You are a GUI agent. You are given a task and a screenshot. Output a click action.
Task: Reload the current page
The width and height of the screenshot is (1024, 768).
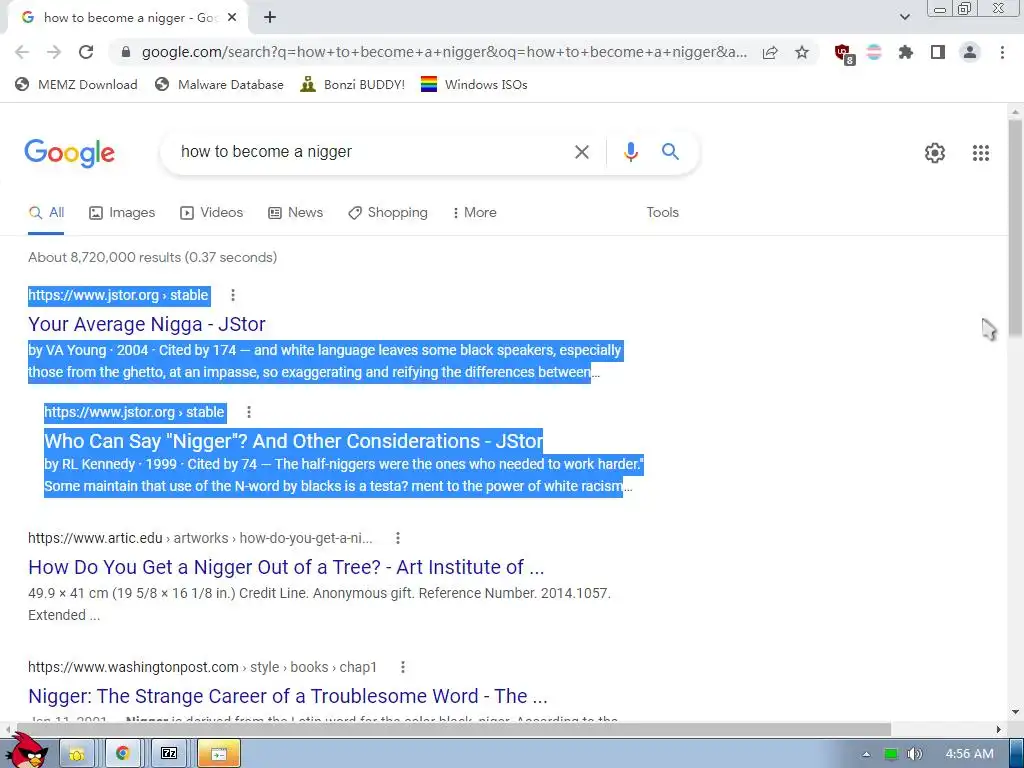tap(86, 52)
